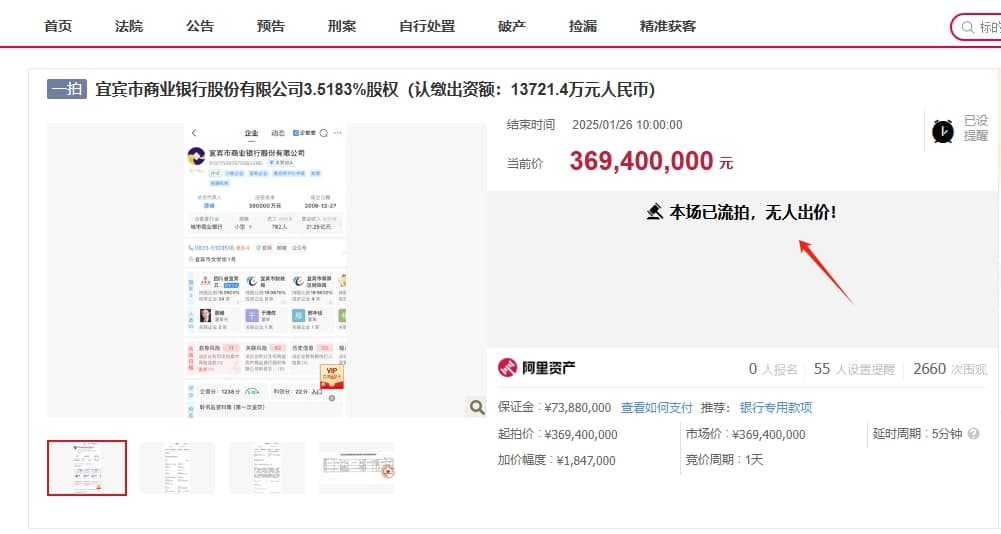Screen dimensions: 1001x534
Task: Open the 公告 navigation item
Action: (200, 26)
